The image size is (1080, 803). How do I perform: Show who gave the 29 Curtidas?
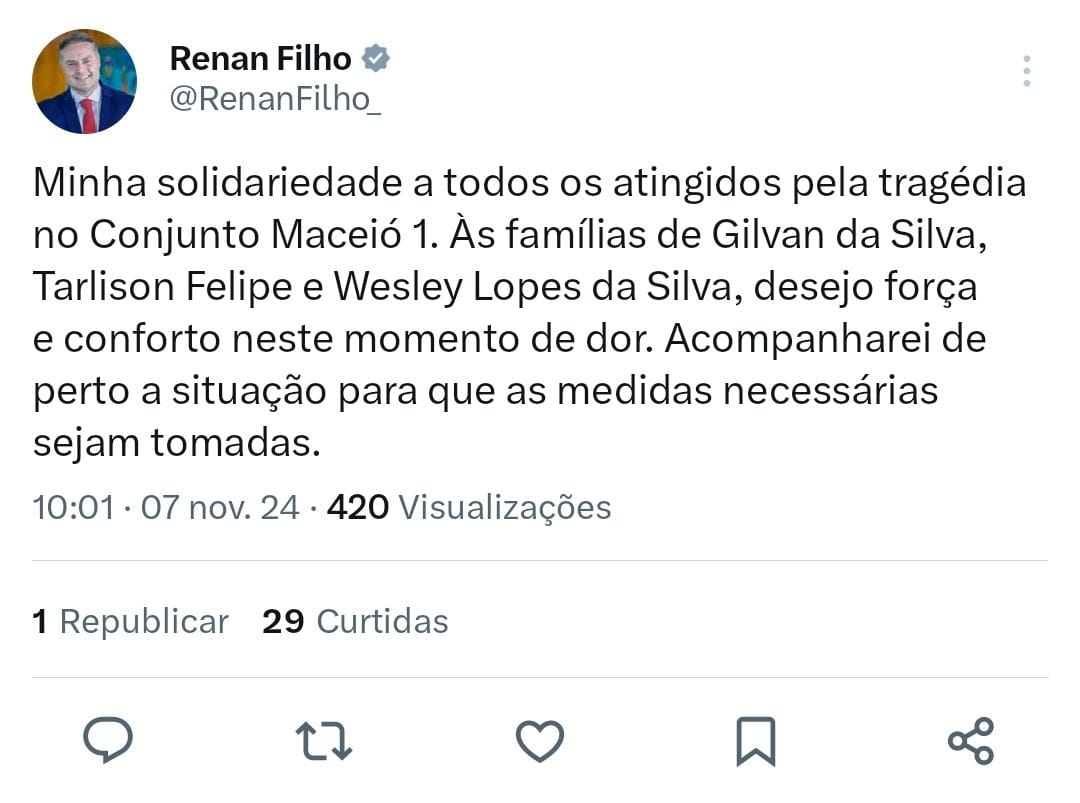pos(355,622)
